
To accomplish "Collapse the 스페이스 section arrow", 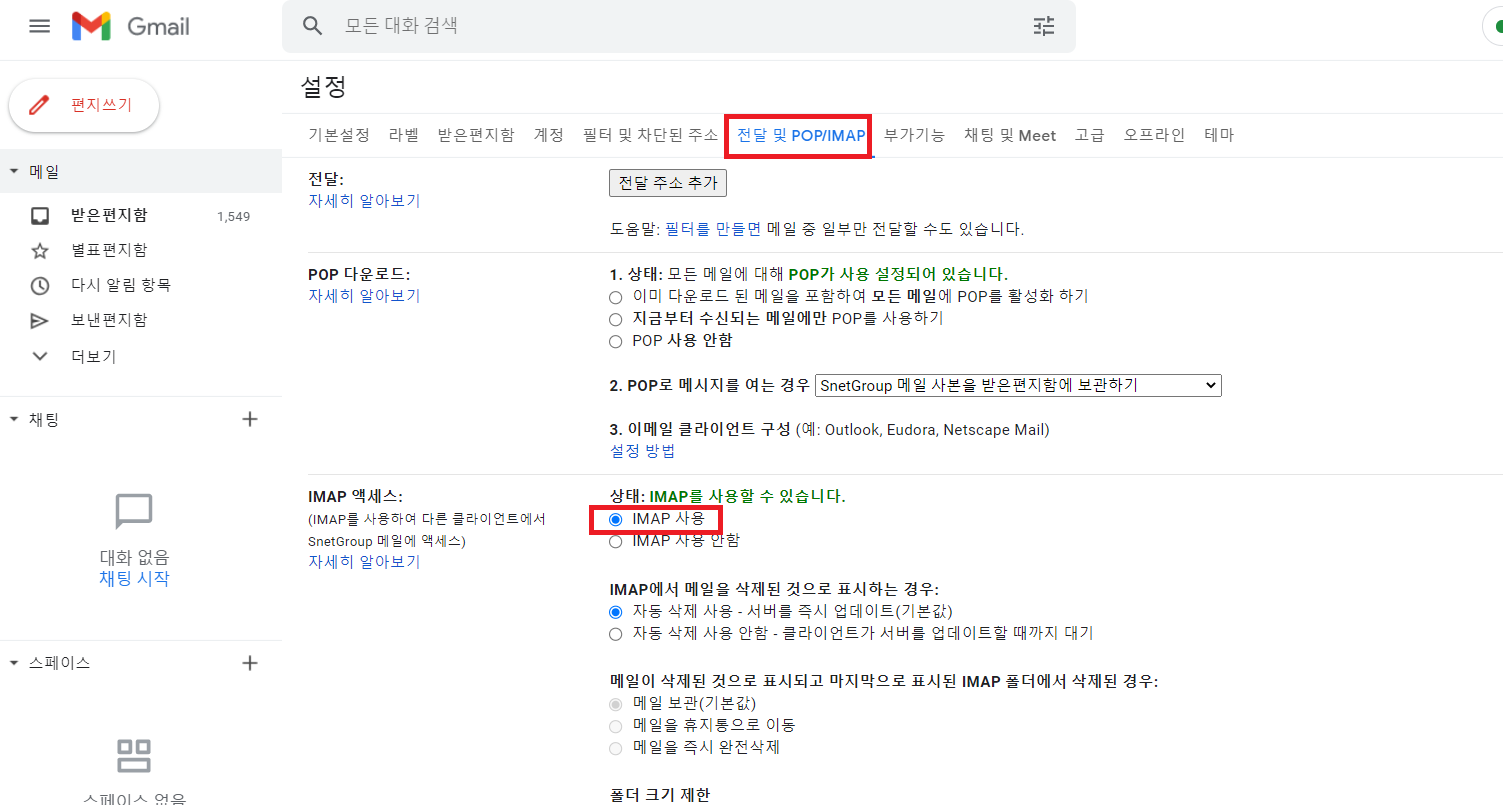I will 13,663.
